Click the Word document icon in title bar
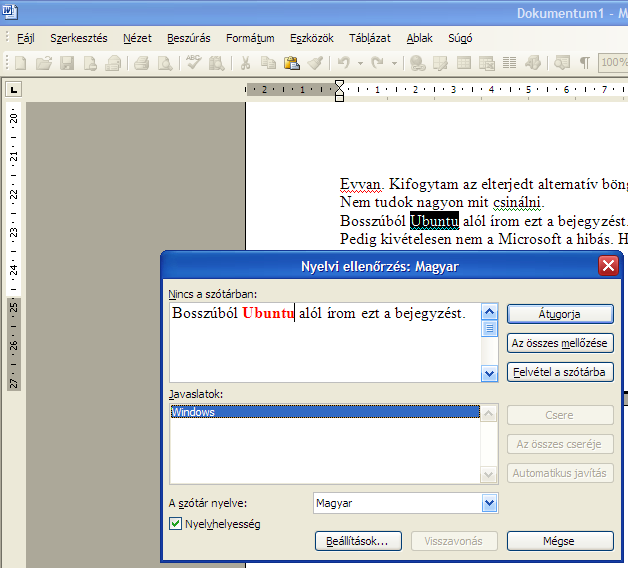This screenshot has width=628, height=568. pos(10,11)
